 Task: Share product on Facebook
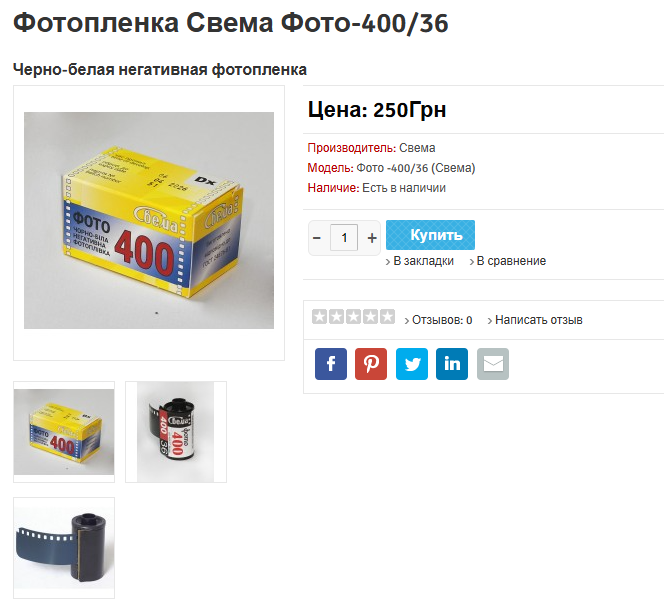pos(331,364)
